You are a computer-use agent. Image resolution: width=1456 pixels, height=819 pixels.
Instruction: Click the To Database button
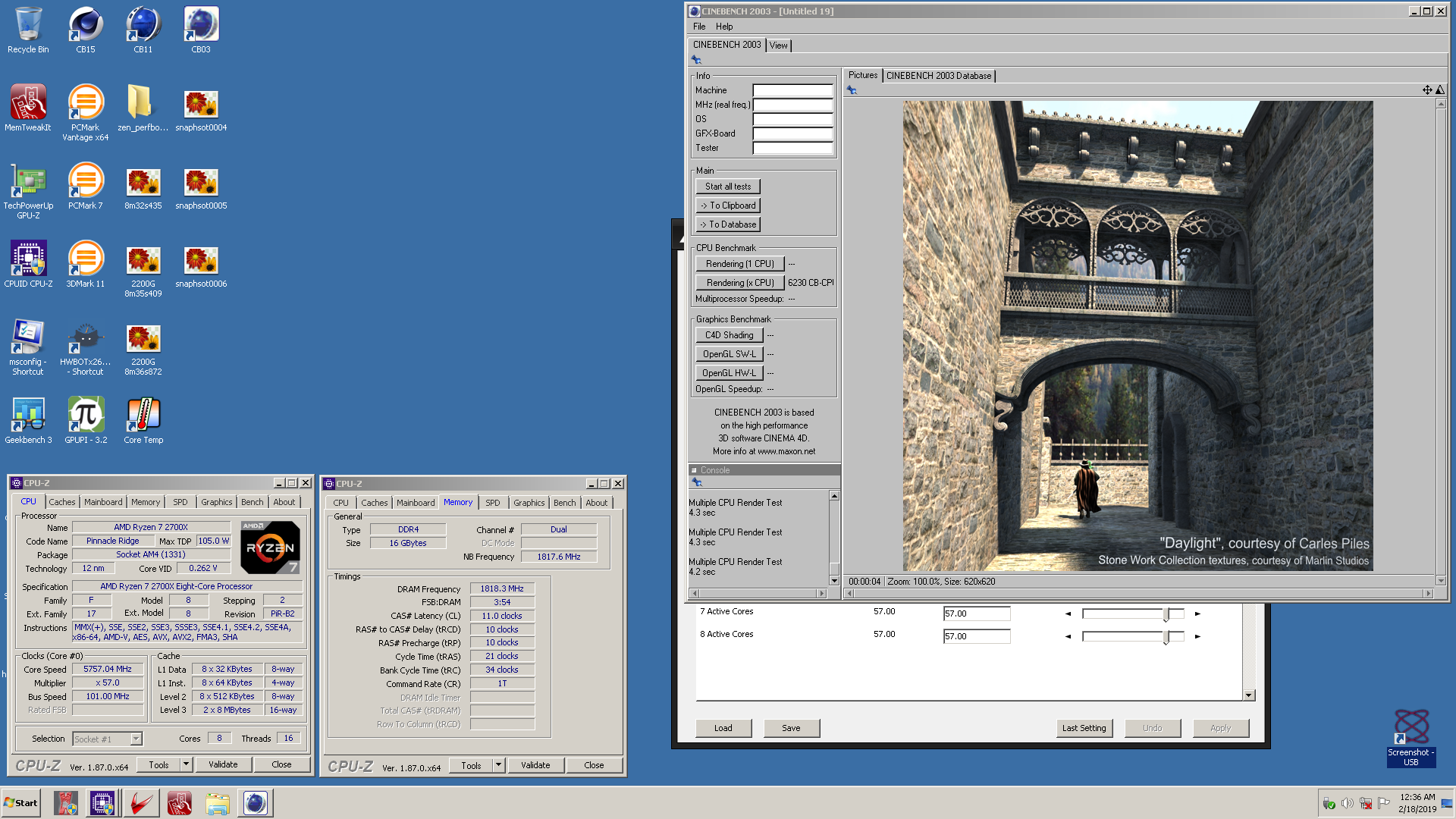(728, 224)
